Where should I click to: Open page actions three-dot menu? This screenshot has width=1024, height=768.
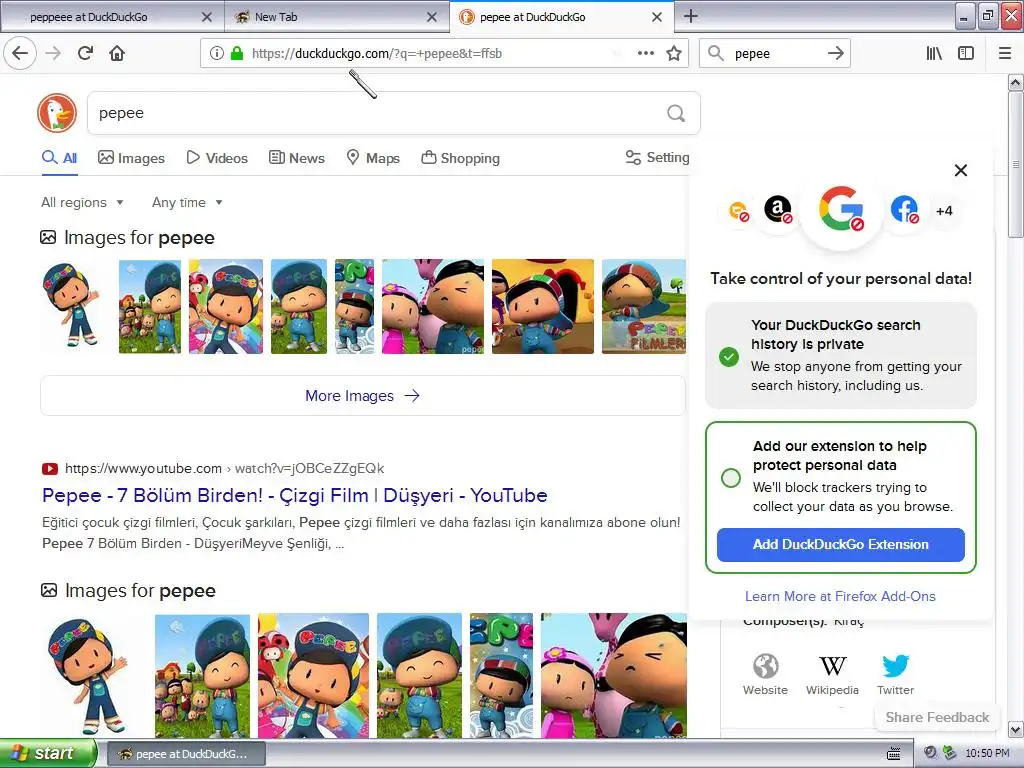(645, 53)
